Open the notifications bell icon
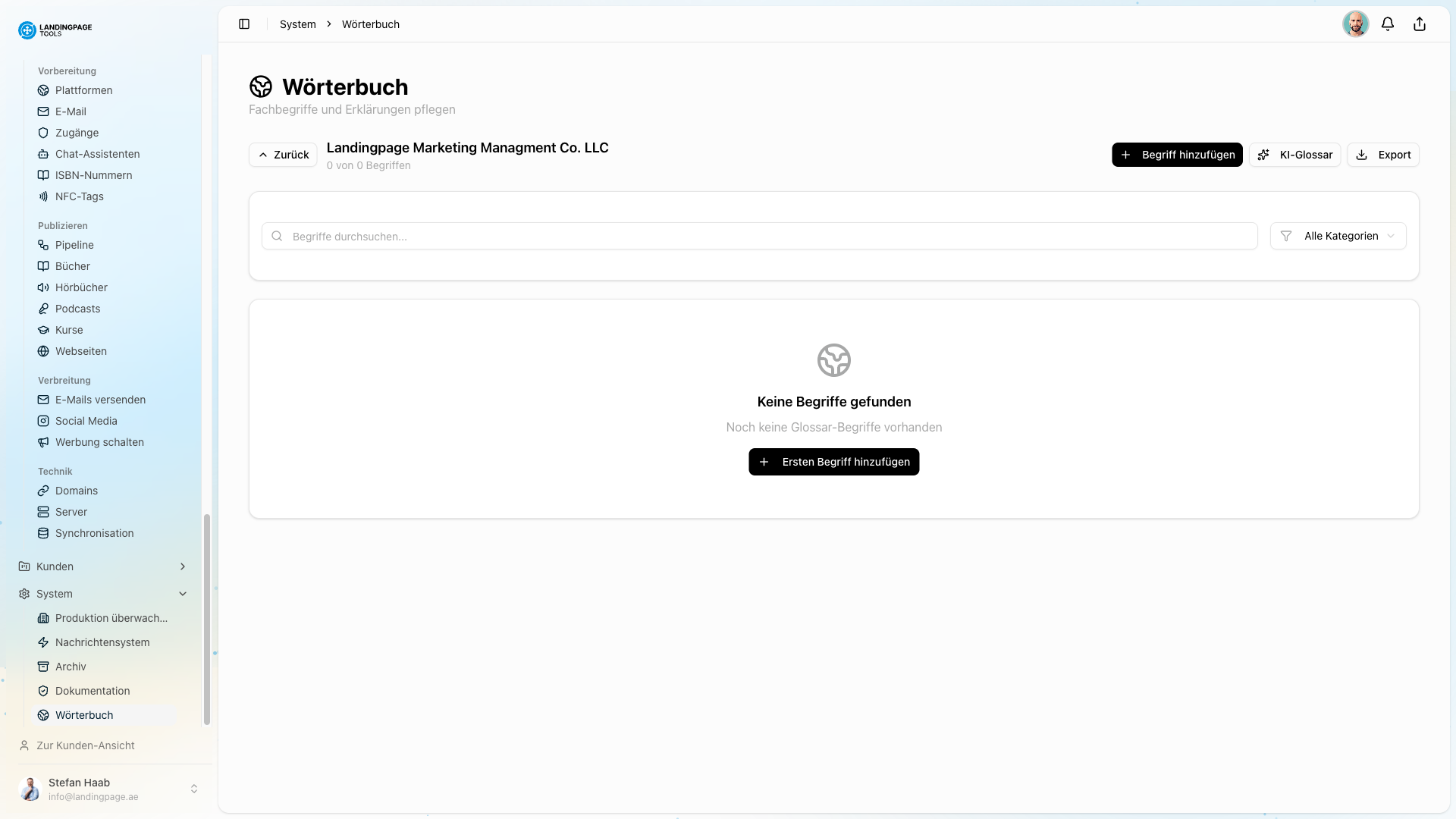The width and height of the screenshot is (1456, 819). pos(1388,24)
